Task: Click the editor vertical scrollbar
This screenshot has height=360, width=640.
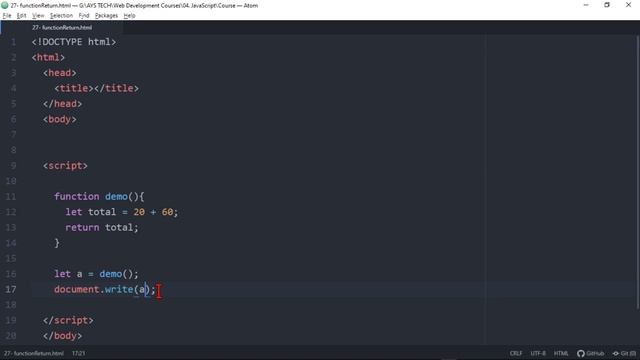Action: click(638, 171)
